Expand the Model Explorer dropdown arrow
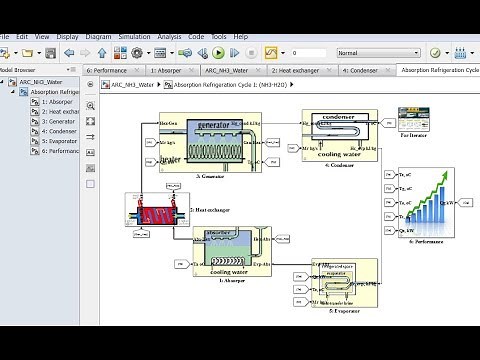This screenshot has height=360, width=480. coord(172,53)
